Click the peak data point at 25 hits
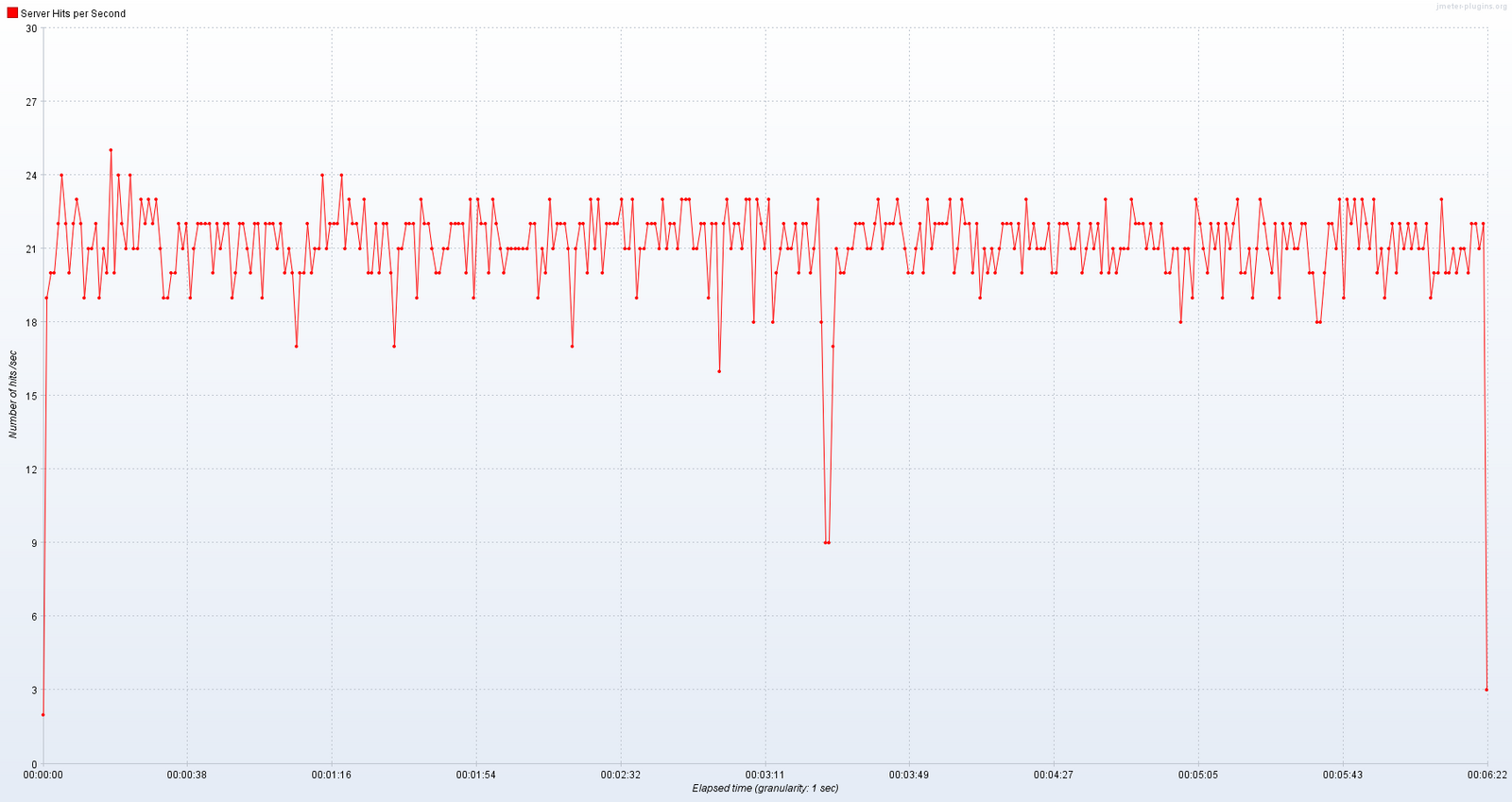The width and height of the screenshot is (1512, 802). pyautogui.click(x=111, y=150)
